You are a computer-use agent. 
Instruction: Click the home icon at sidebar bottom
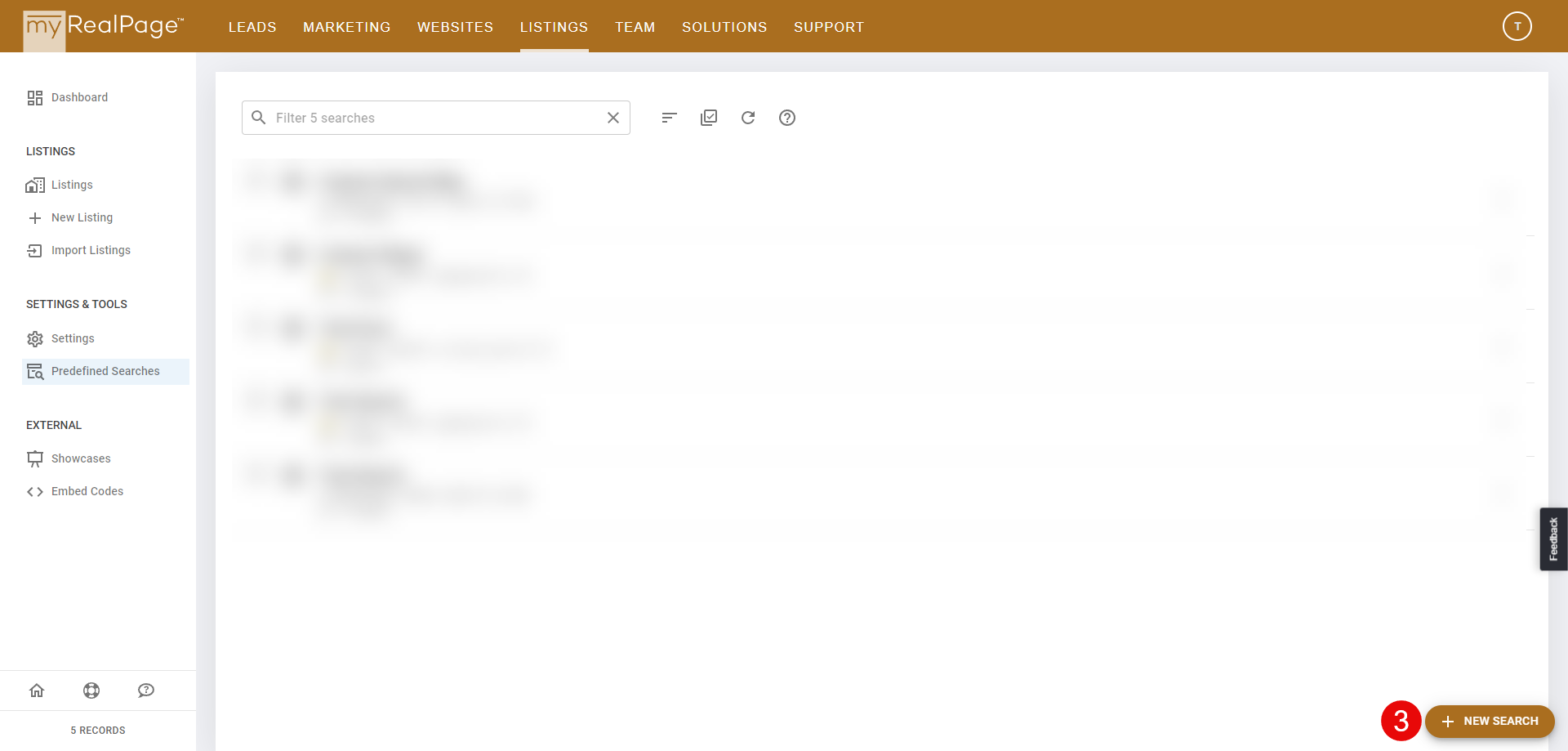[x=37, y=691]
